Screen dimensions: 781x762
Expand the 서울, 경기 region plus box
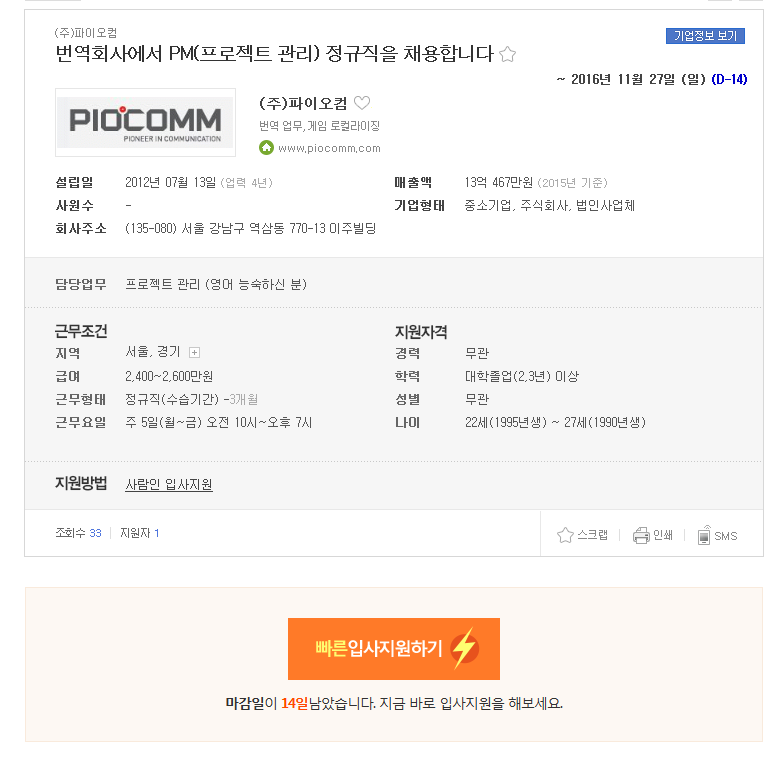(x=195, y=353)
